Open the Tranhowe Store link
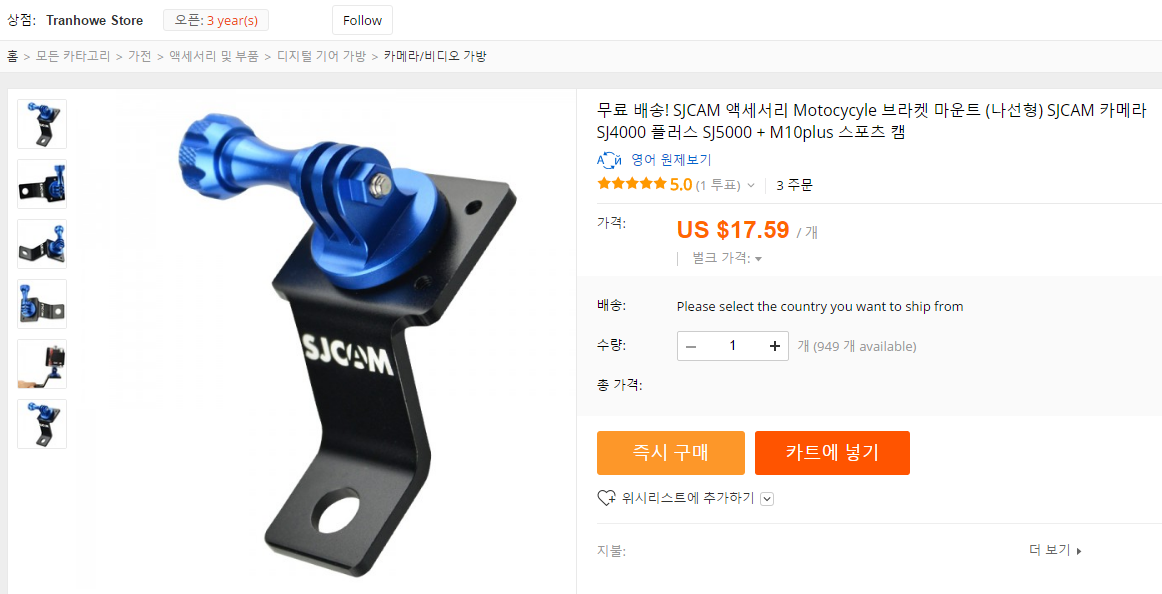The height and width of the screenshot is (594, 1162). point(95,20)
